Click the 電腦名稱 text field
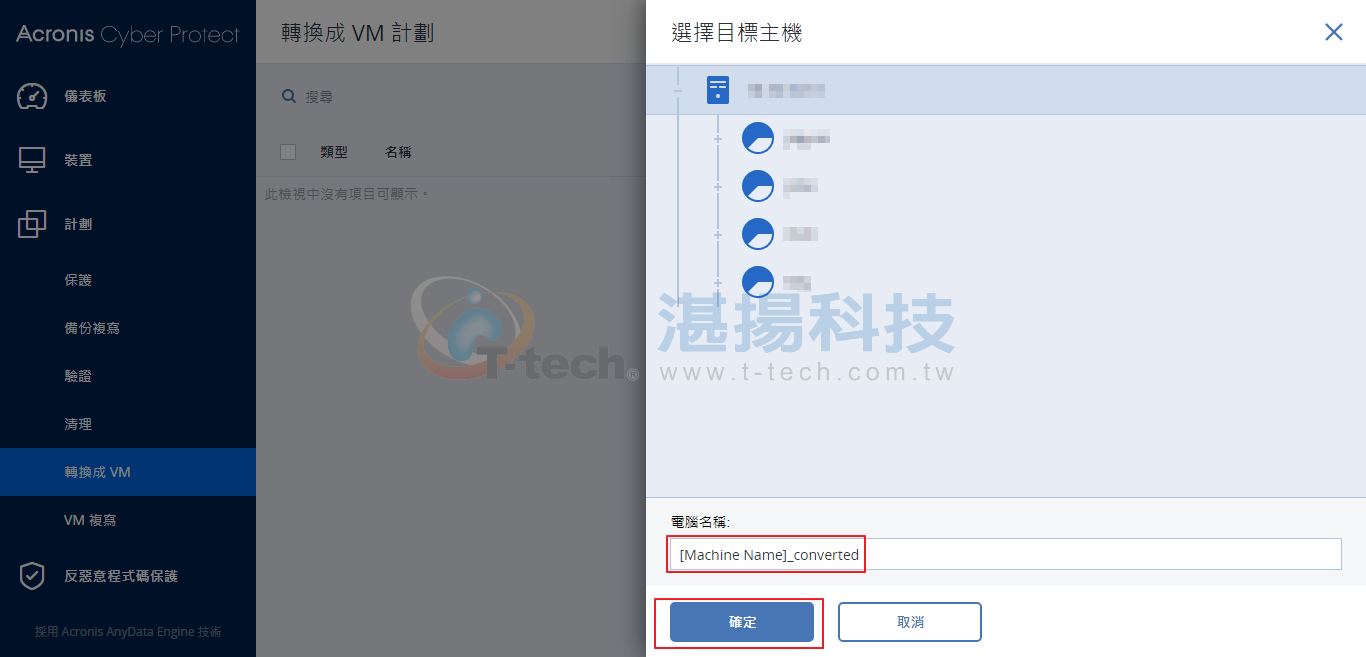The height and width of the screenshot is (657, 1366). pos(1006,554)
